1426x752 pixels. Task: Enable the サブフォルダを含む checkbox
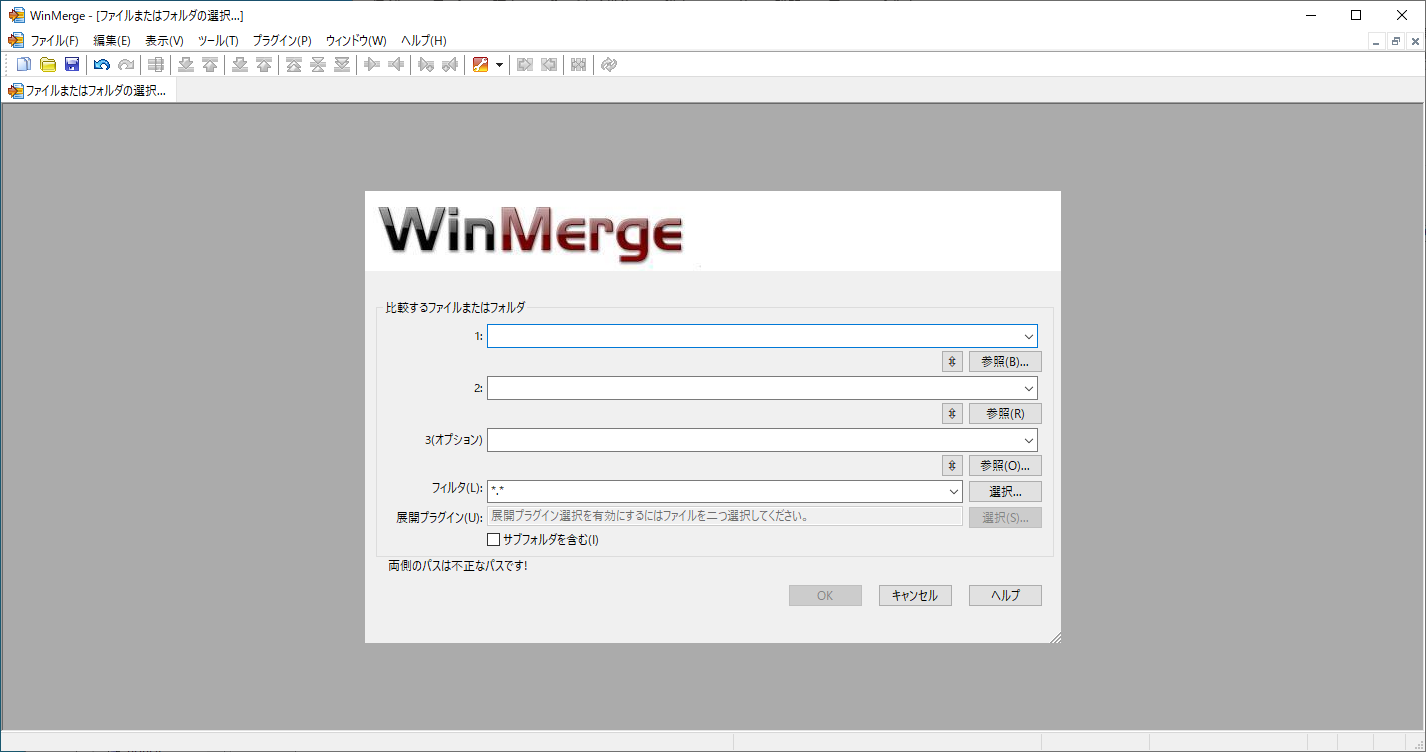(493, 539)
